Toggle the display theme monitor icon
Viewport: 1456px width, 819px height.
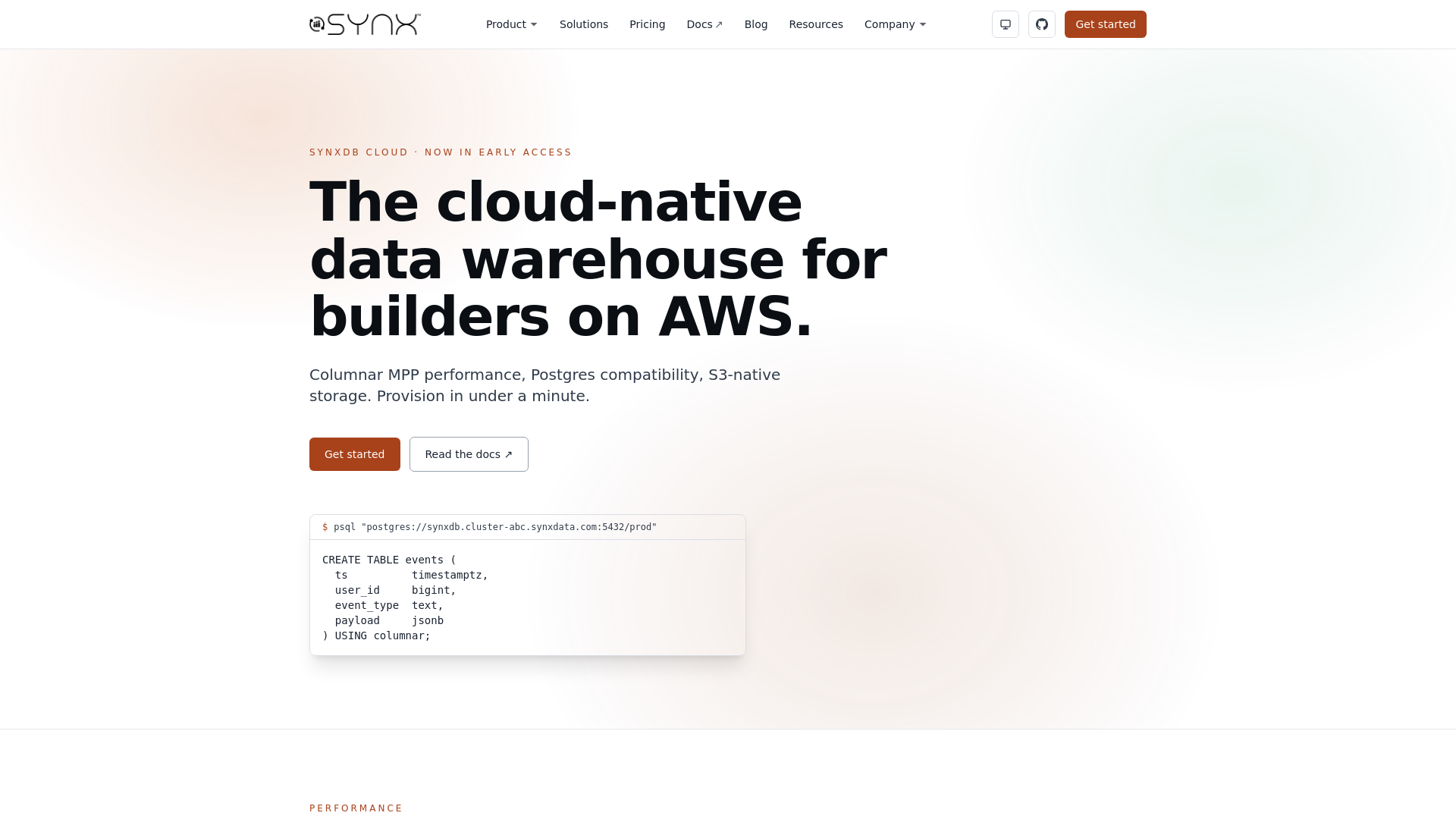coord(1006,24)
